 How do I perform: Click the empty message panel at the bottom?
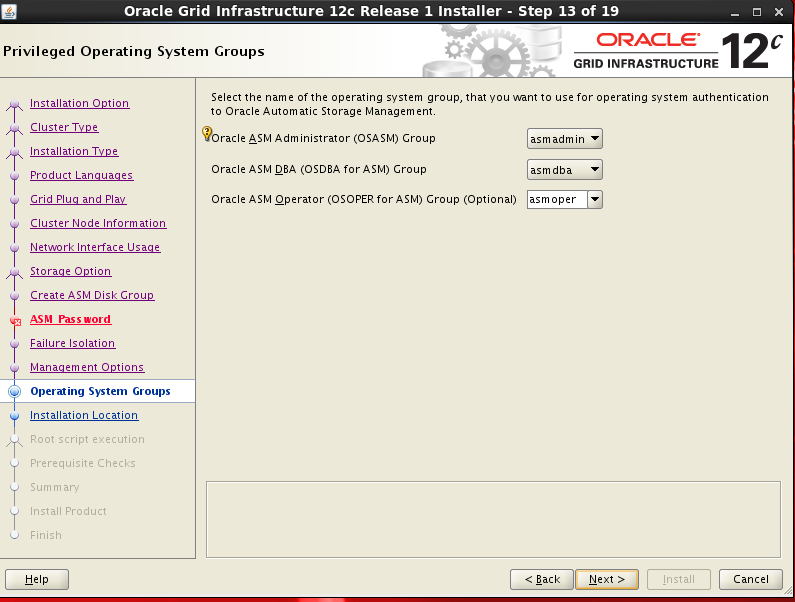pos(493,519)
